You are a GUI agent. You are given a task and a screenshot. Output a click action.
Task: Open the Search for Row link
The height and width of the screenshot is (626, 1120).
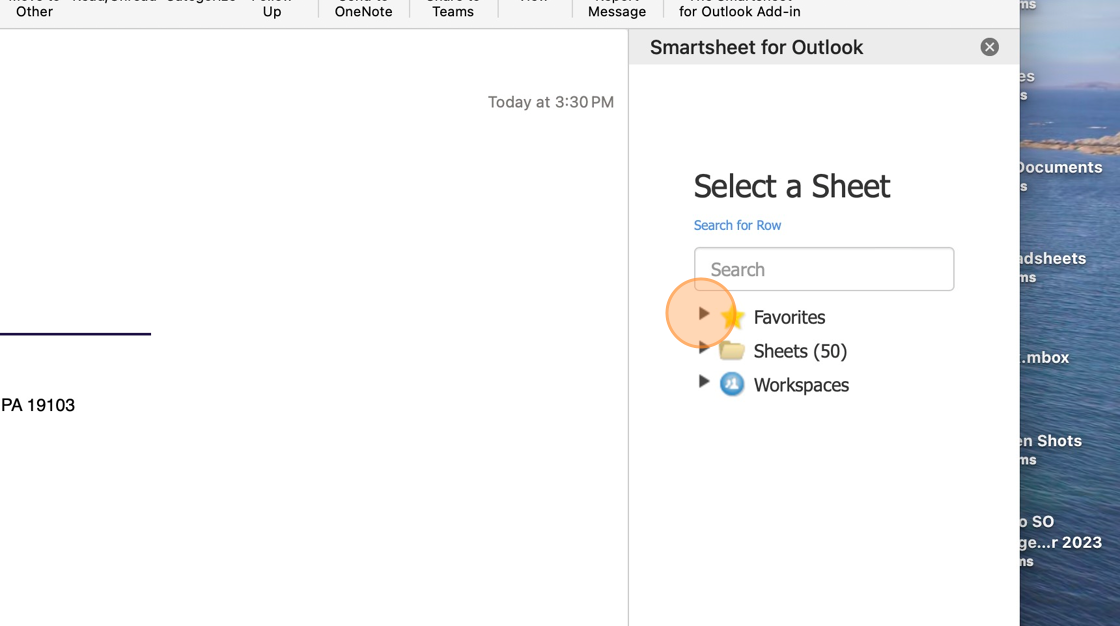point(737,225)
